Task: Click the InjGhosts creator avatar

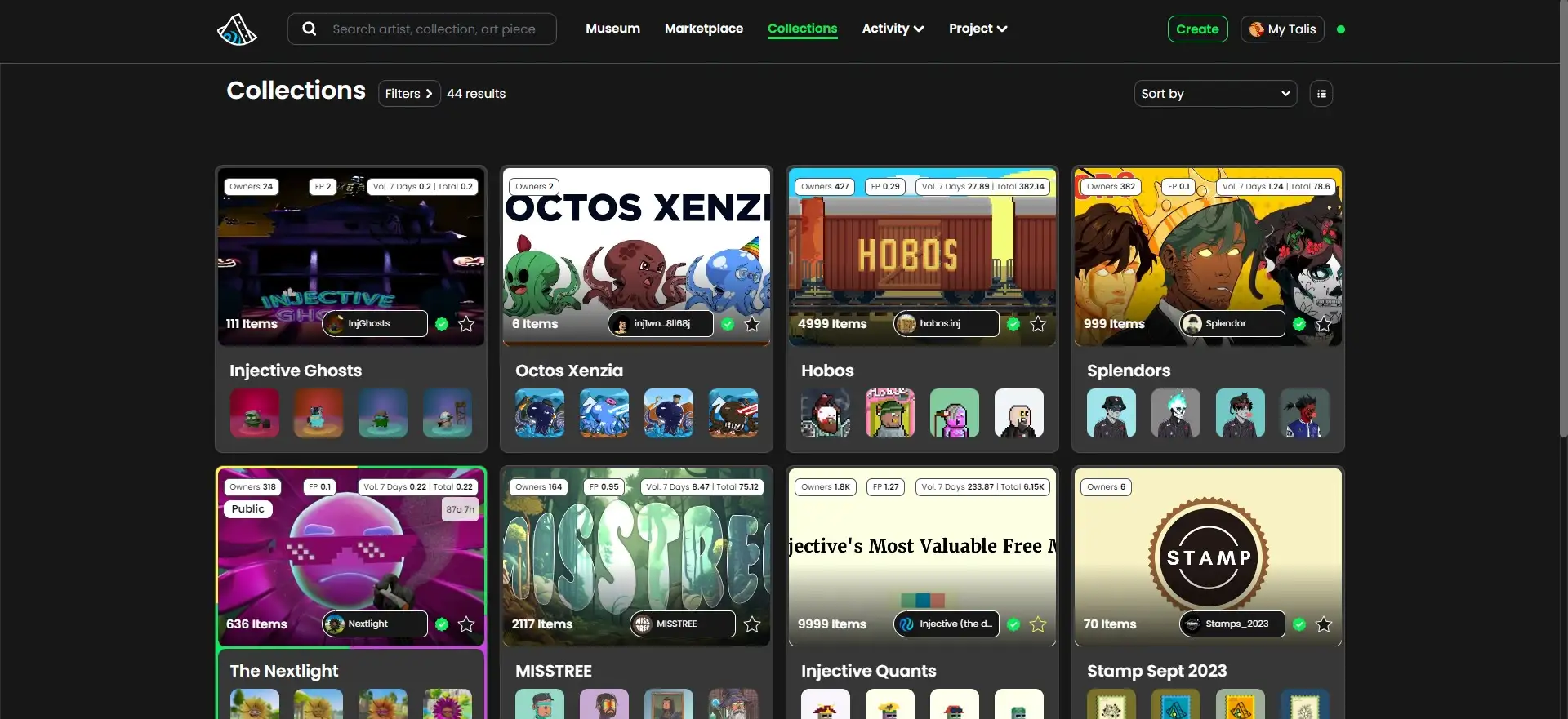Action: [x=335, y=324]
